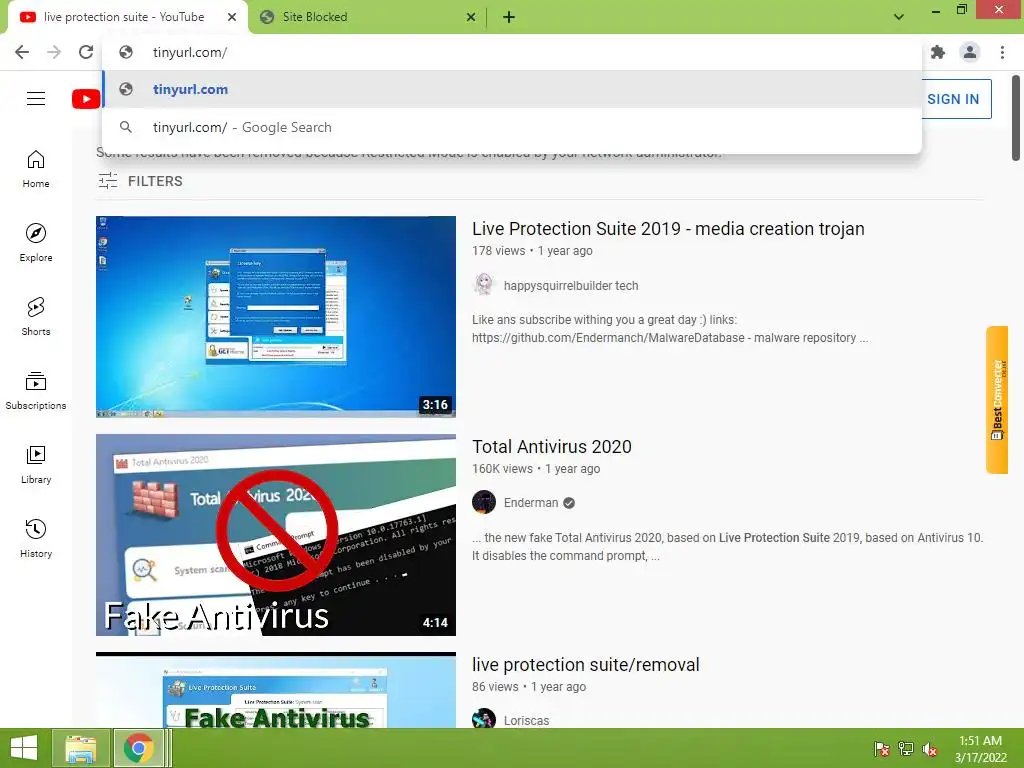Click the Total Antivirus 2020 description text
The height and width of the screenshot is (768, 1024).
pyautogui.click(x=728, y=547)
